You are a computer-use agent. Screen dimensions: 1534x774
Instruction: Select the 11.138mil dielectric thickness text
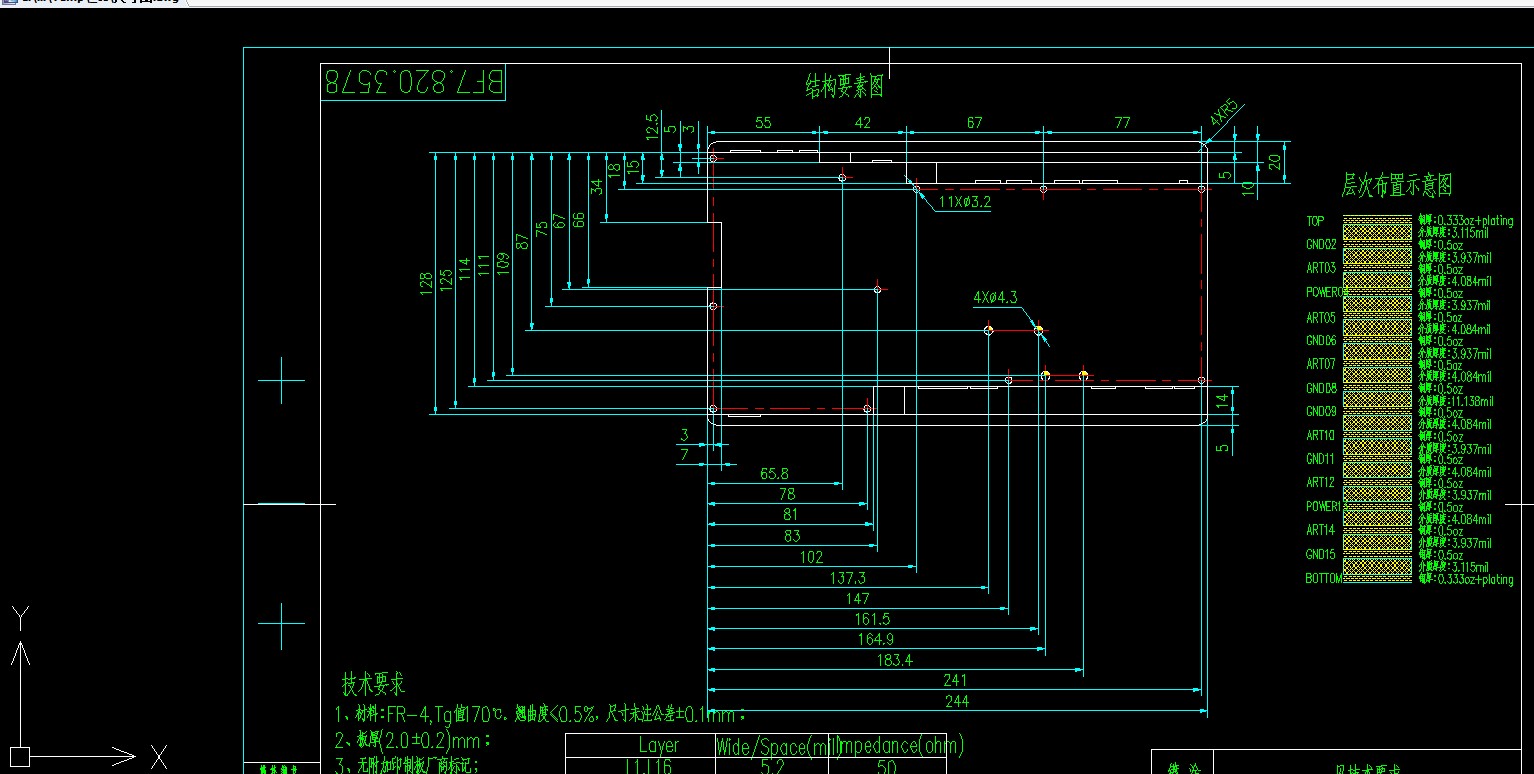point(1455,401)
